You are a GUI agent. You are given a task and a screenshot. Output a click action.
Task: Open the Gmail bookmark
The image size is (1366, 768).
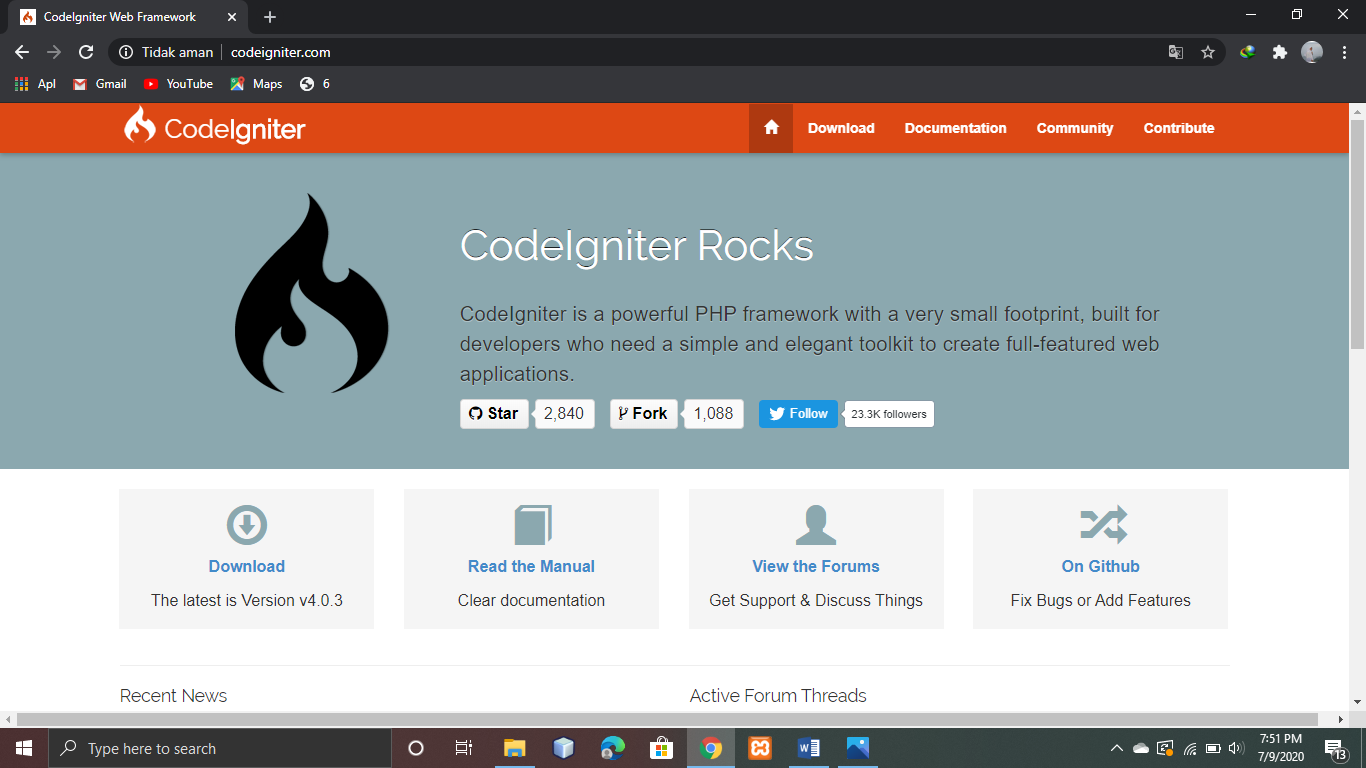(100, 84)
